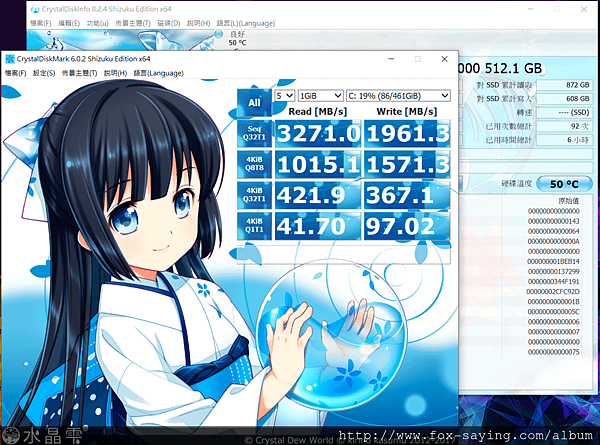
Task: Click the 6 小時 power-on hours value
Action: [565, 140]
